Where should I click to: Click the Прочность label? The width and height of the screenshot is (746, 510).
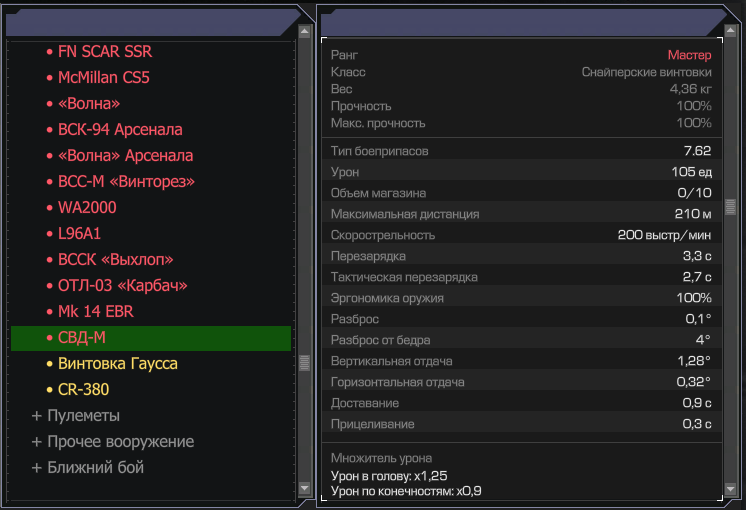tap(361, 106)
